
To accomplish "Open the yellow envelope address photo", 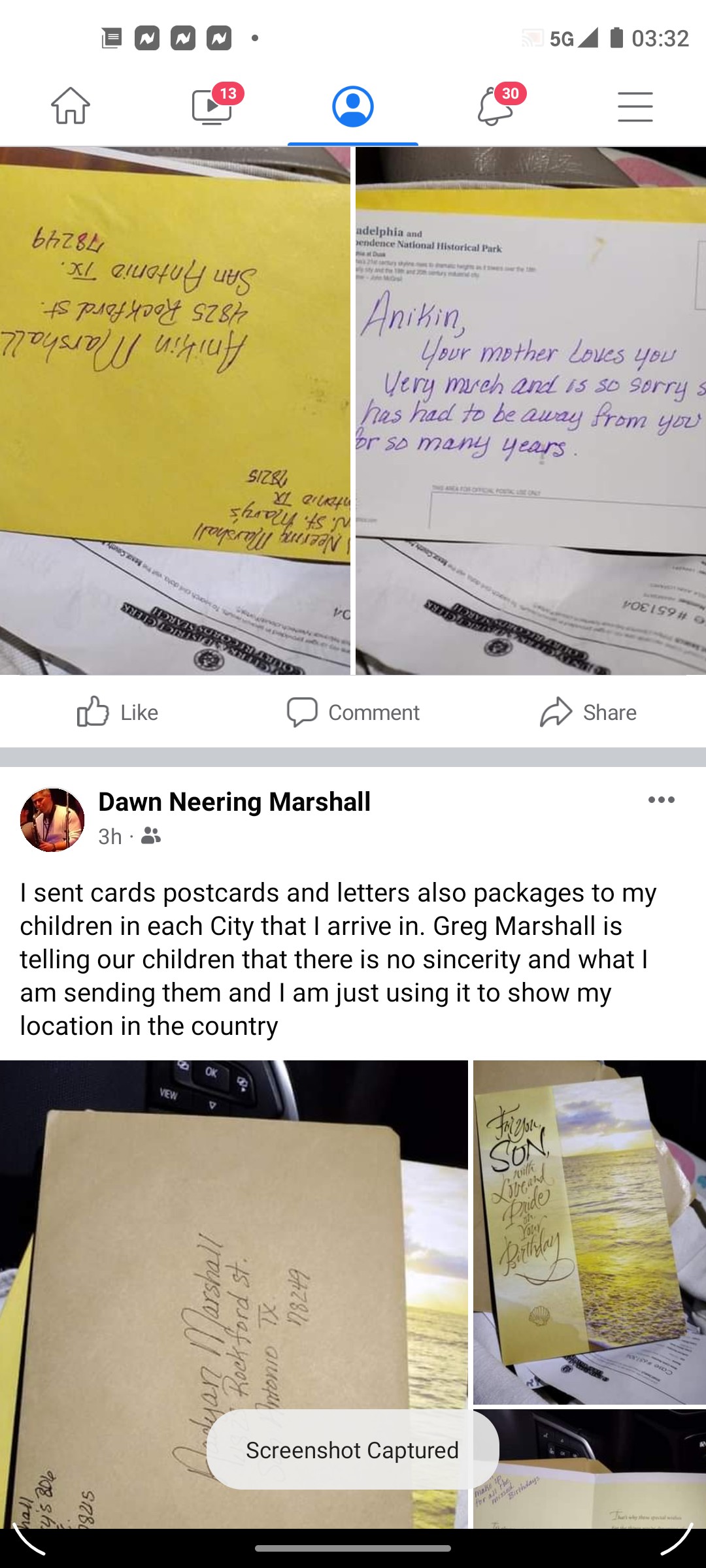I will pos(175,411).
